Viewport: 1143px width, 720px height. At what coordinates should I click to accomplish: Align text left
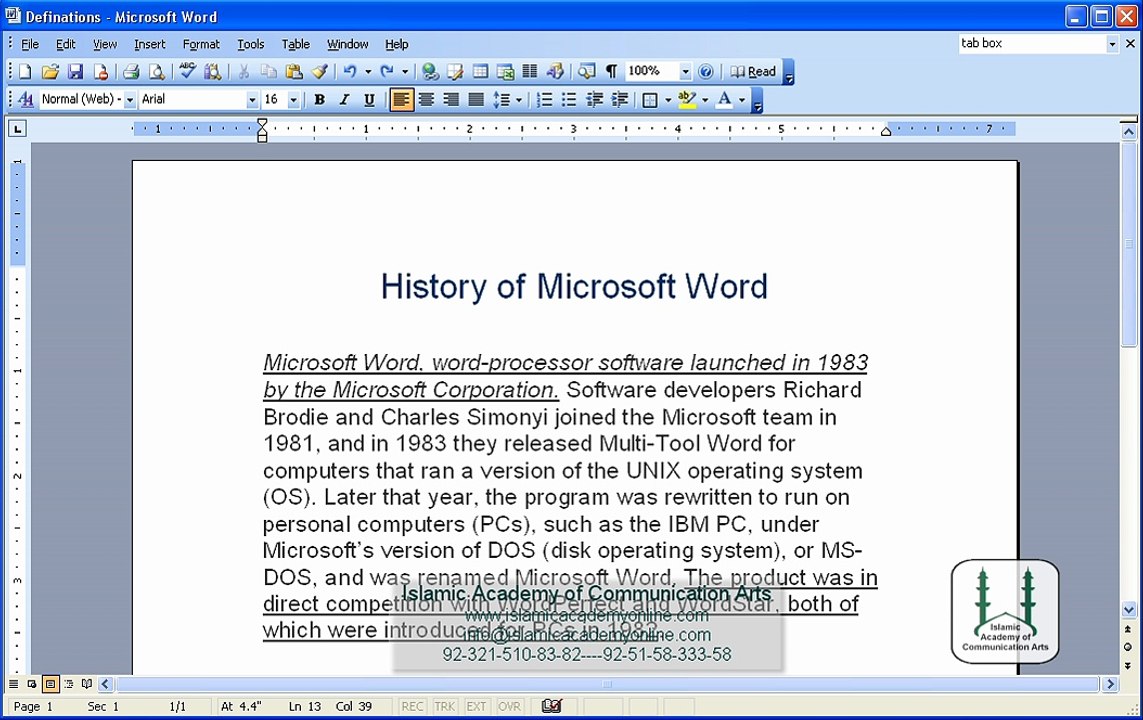click(401, 99)
